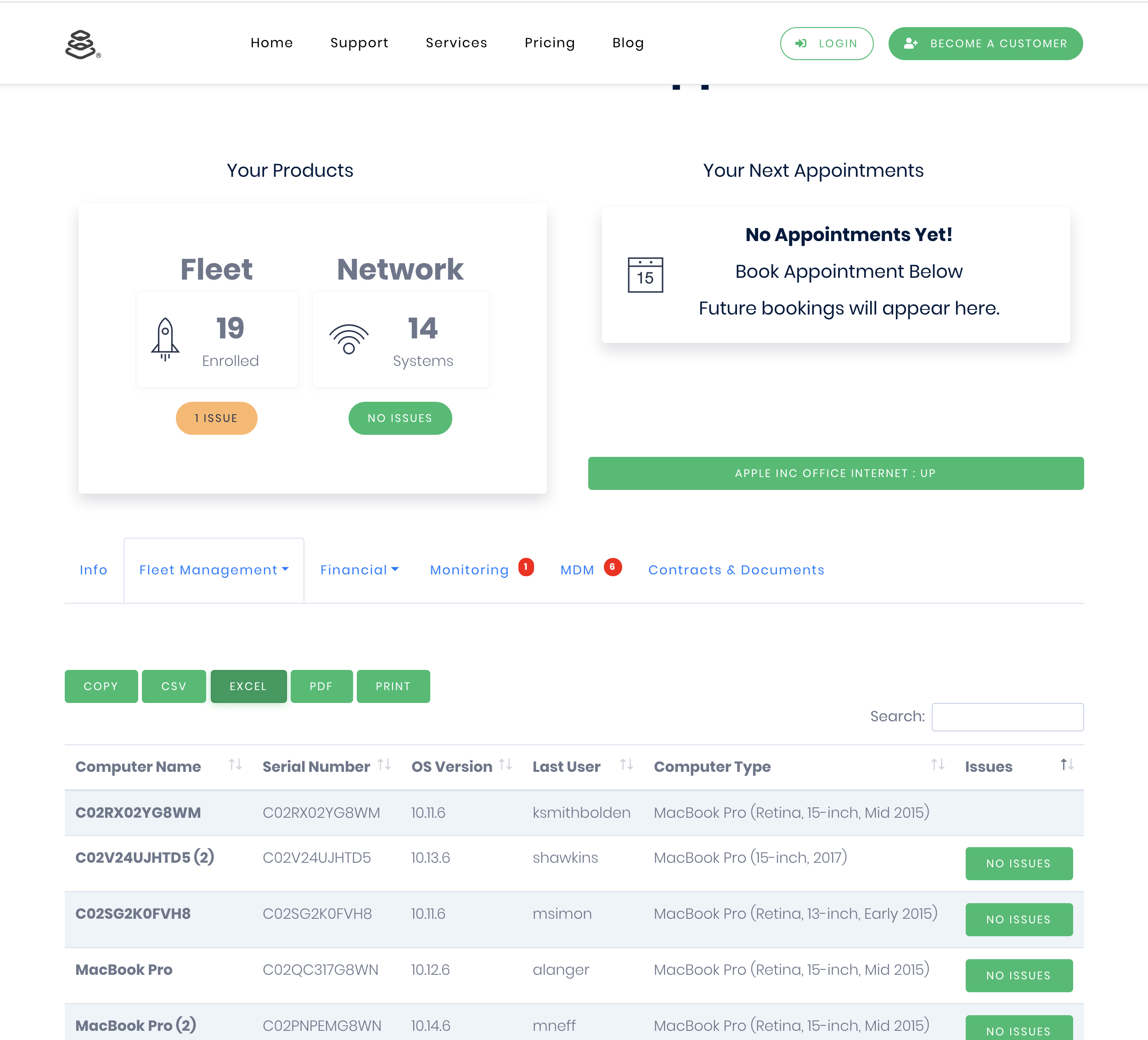Screen dimensions: 1148x1040
Task: Click the PRINT export icon button
Action: (x=393, y=686)
